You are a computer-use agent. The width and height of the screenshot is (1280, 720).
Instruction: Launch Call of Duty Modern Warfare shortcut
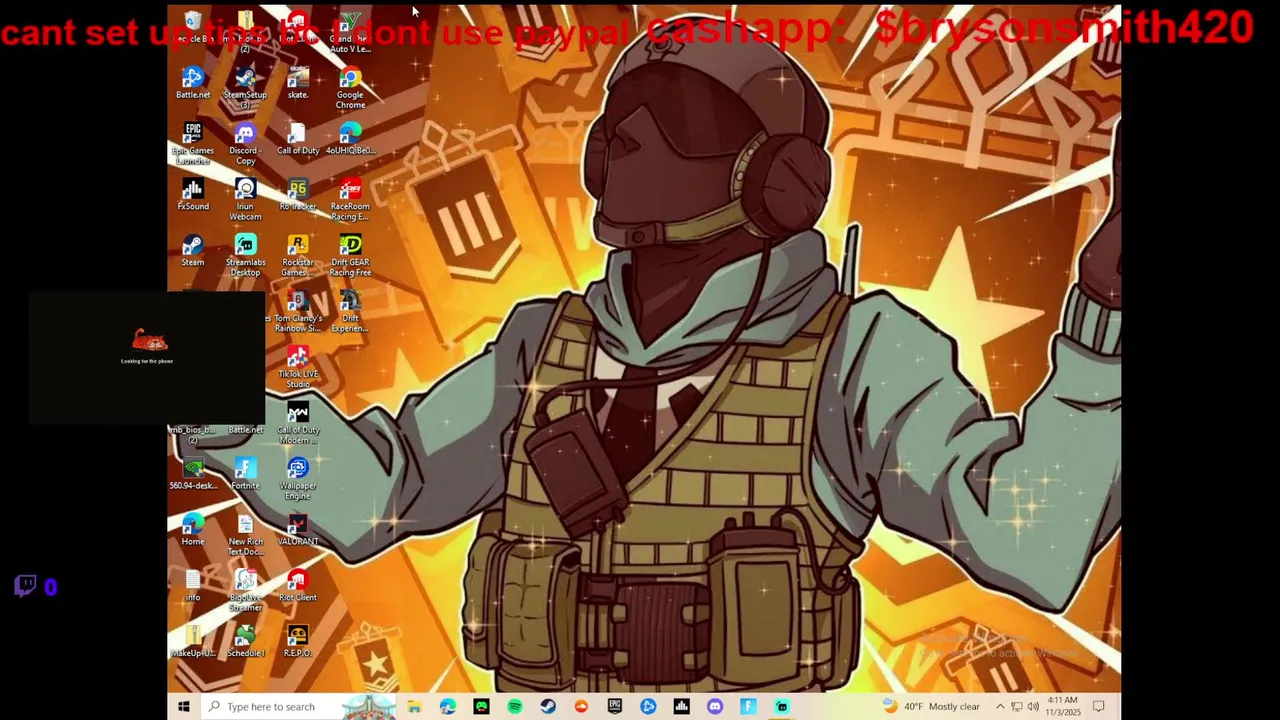[x=297, y=424]
